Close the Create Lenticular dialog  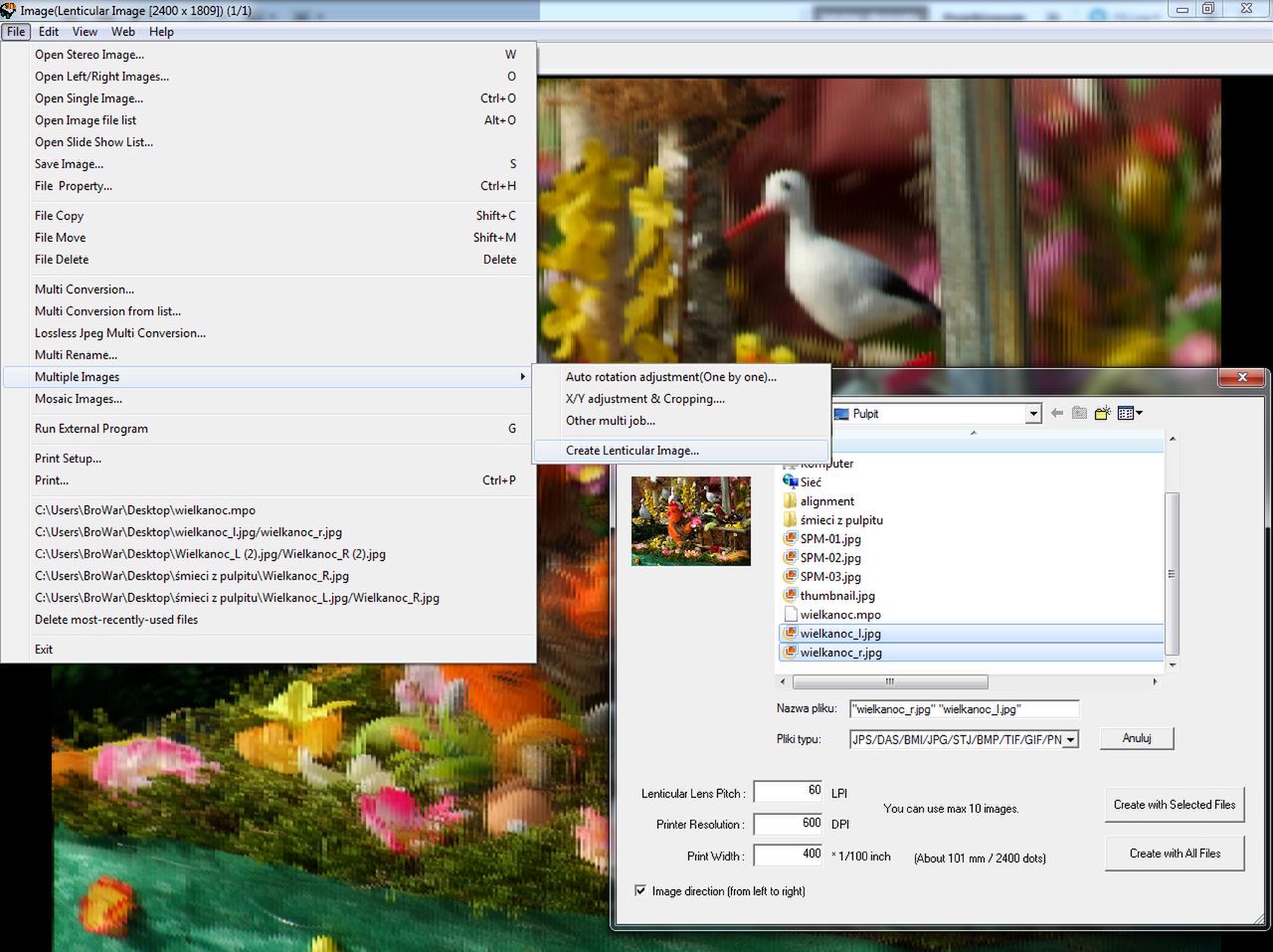click(1242, 377)
